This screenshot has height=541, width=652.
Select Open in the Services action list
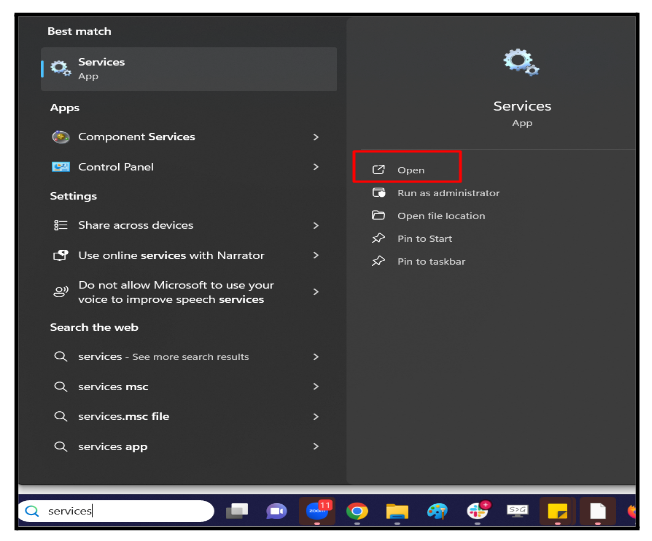(x=410, y=170)
